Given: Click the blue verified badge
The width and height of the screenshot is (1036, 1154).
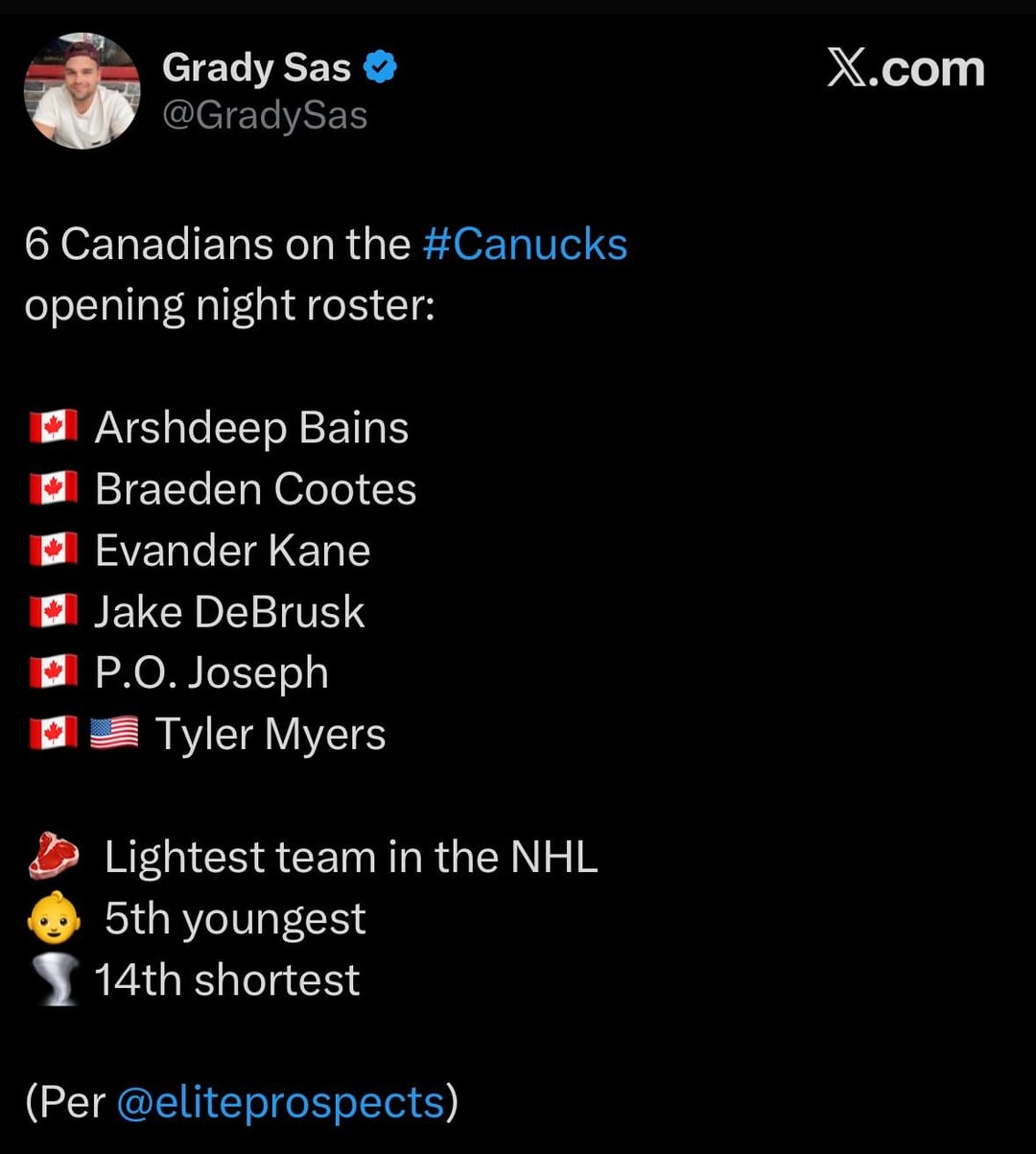Looking at the screenshot, I should point(381,69).
